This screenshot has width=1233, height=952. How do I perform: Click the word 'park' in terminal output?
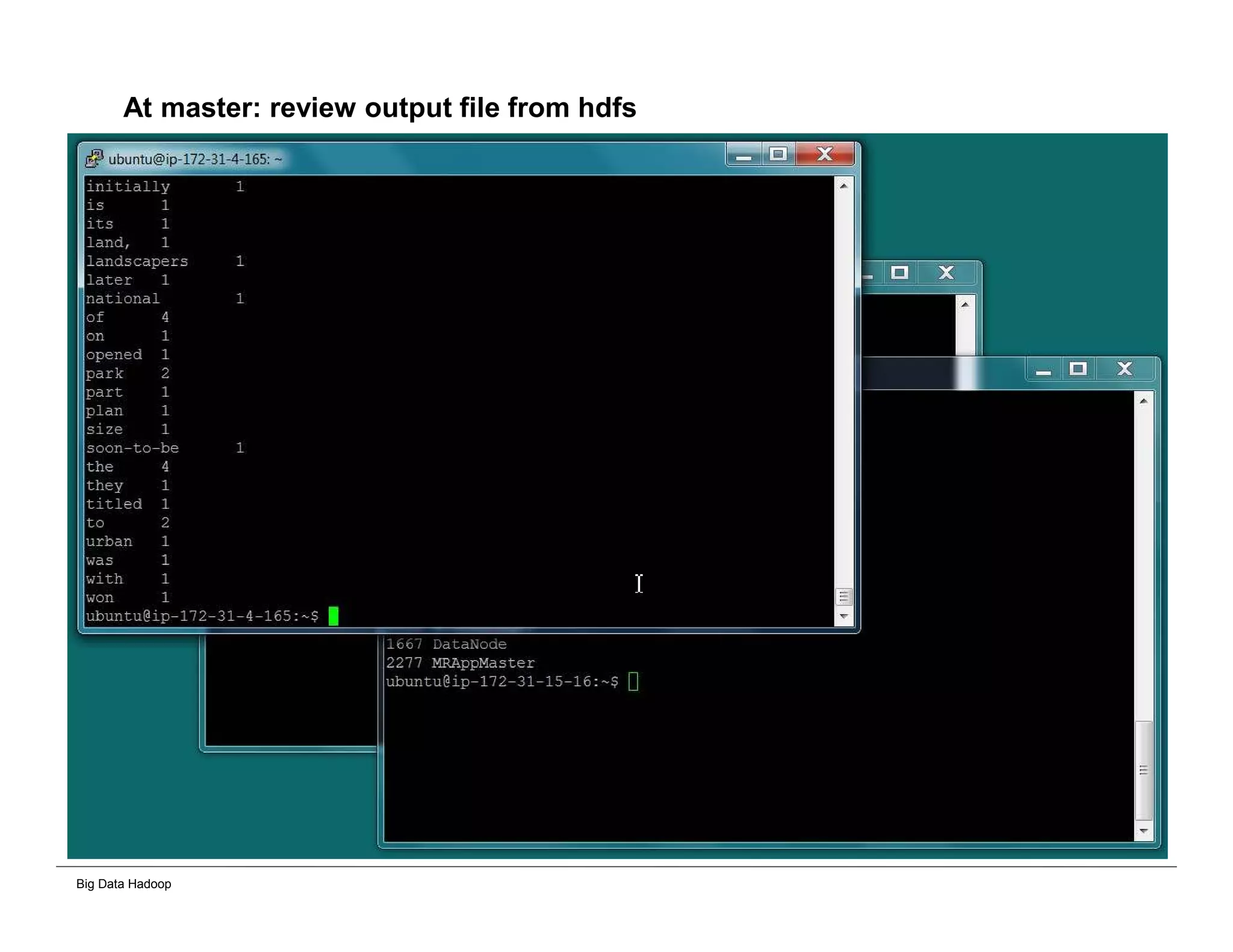pyautogui.click(x=104, y=374)
